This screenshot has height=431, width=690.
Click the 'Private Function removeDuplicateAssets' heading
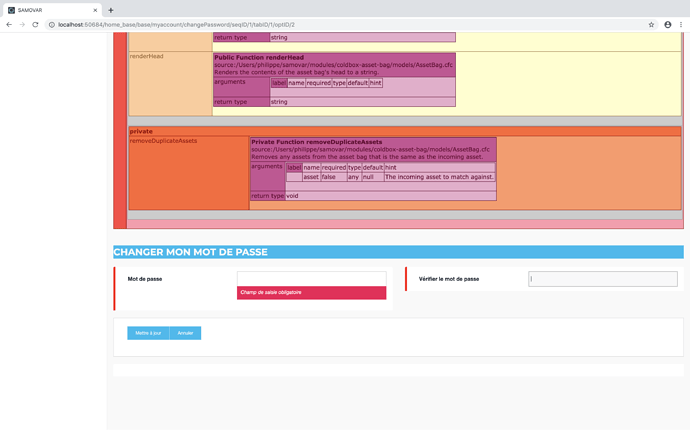pos(316,142)
